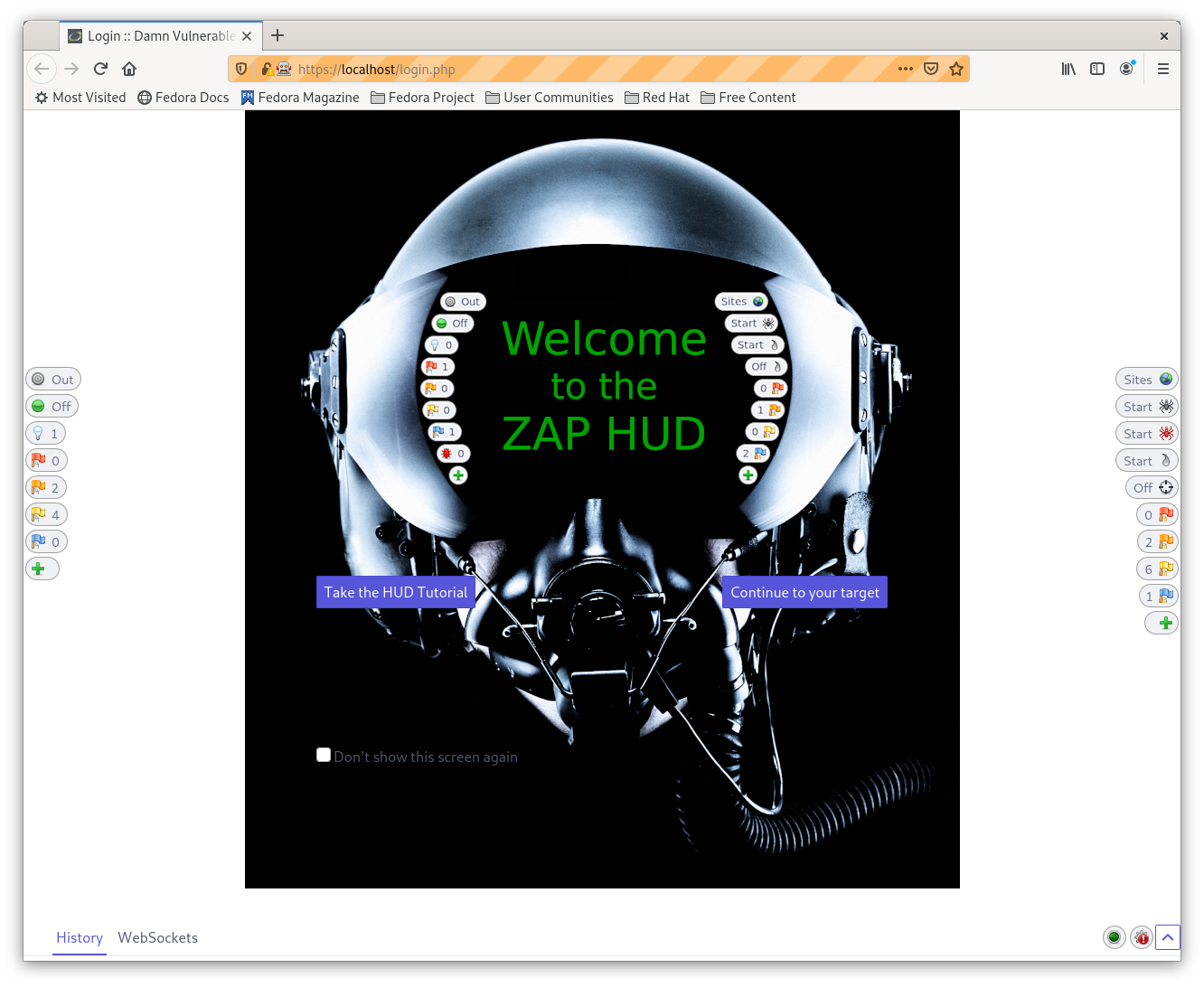Toggle the green circle HUD indicator beside the gear
1204x987 pixels.
click(1114, 937)
